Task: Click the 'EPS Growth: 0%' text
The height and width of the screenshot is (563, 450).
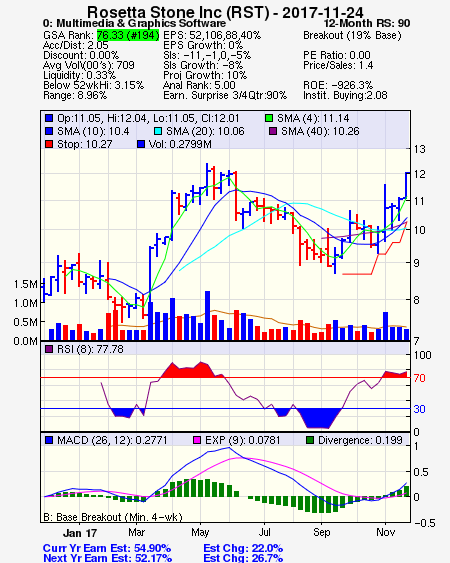Action: tap(203, 45)
